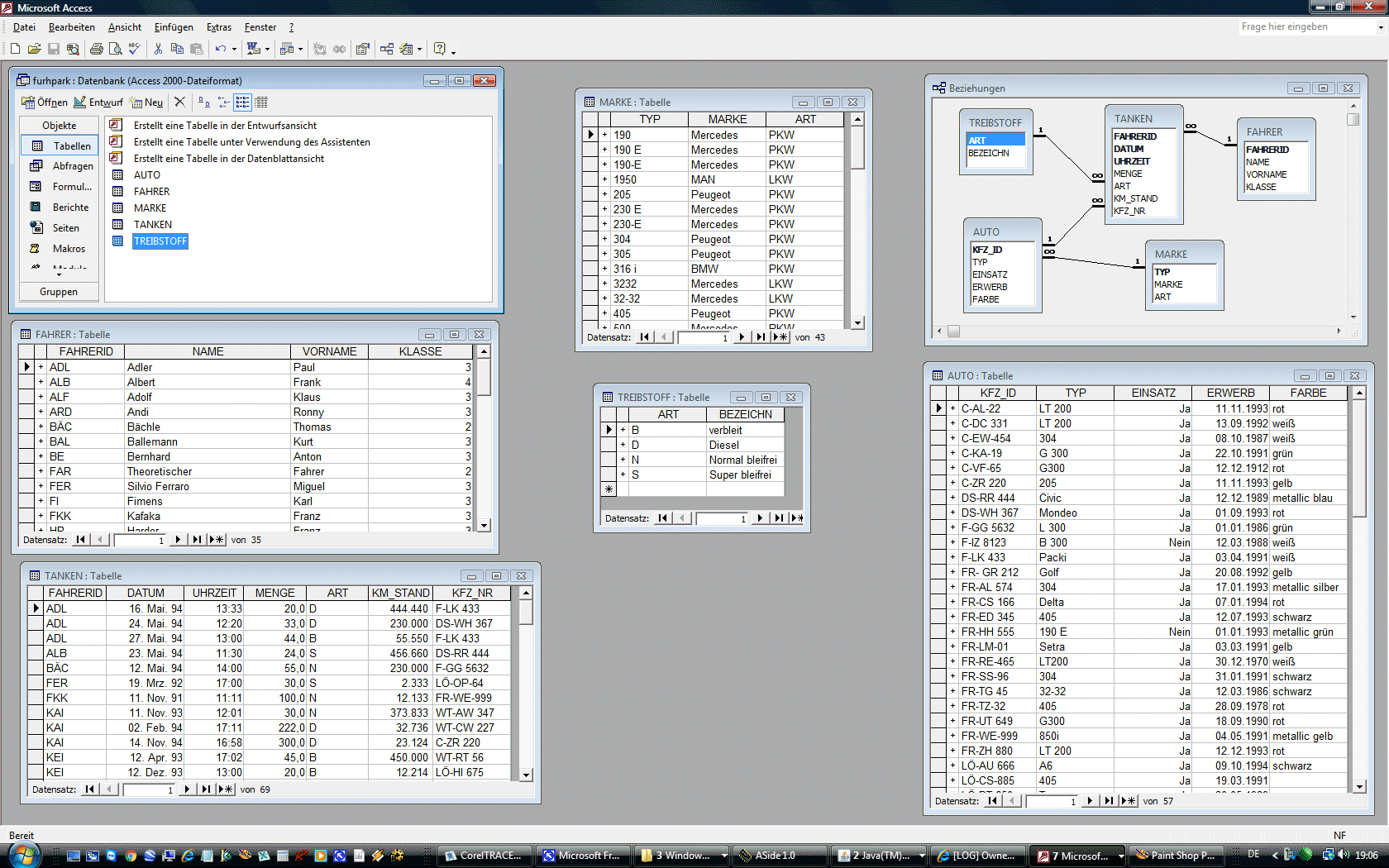Click the Windows Start orb

24,855
